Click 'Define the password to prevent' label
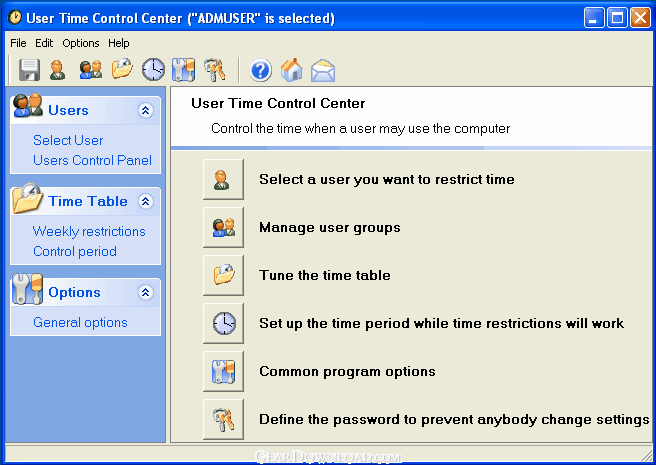The image size is (656, 465). [x=454, y=420]
